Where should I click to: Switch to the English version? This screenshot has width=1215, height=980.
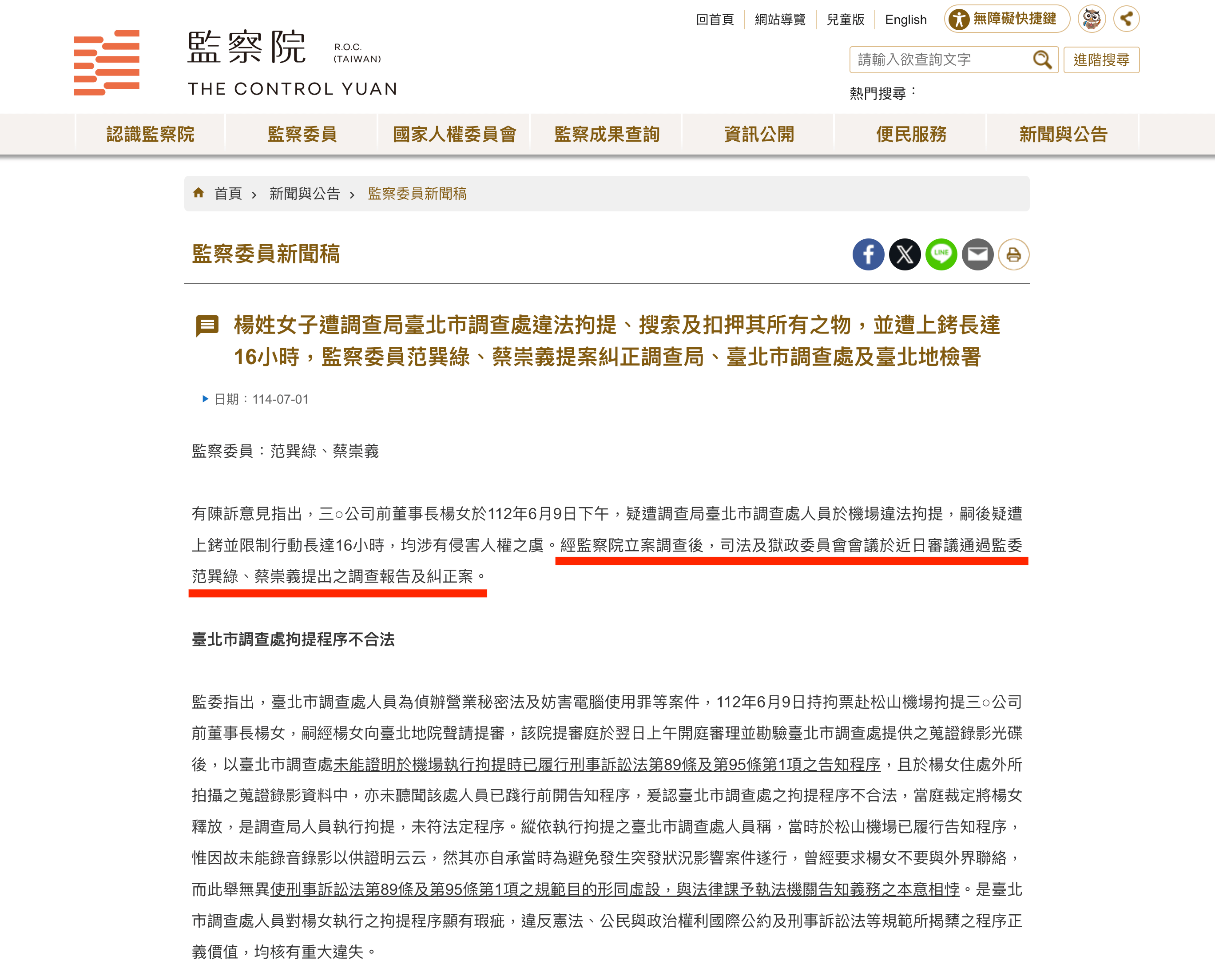tap(905, 20)
